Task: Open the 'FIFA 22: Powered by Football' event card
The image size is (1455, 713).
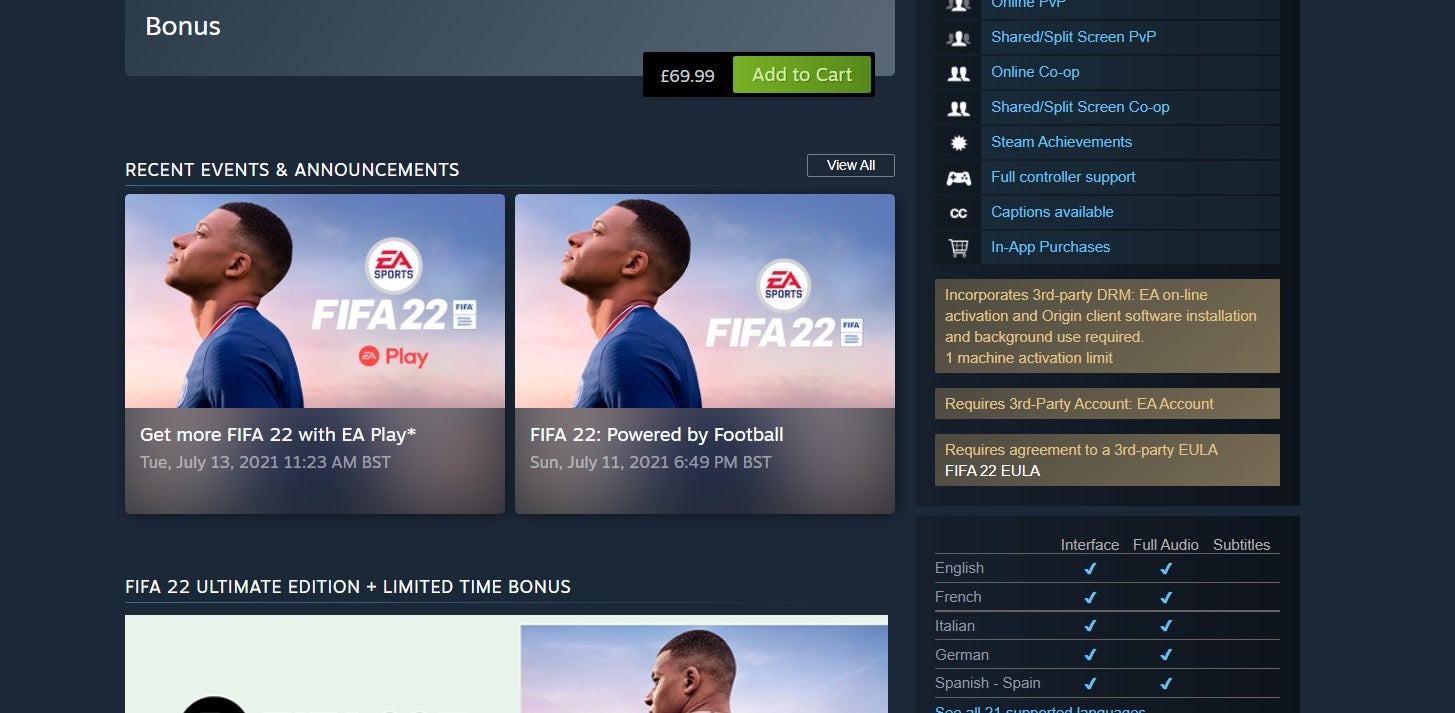Action: point(705,354)
